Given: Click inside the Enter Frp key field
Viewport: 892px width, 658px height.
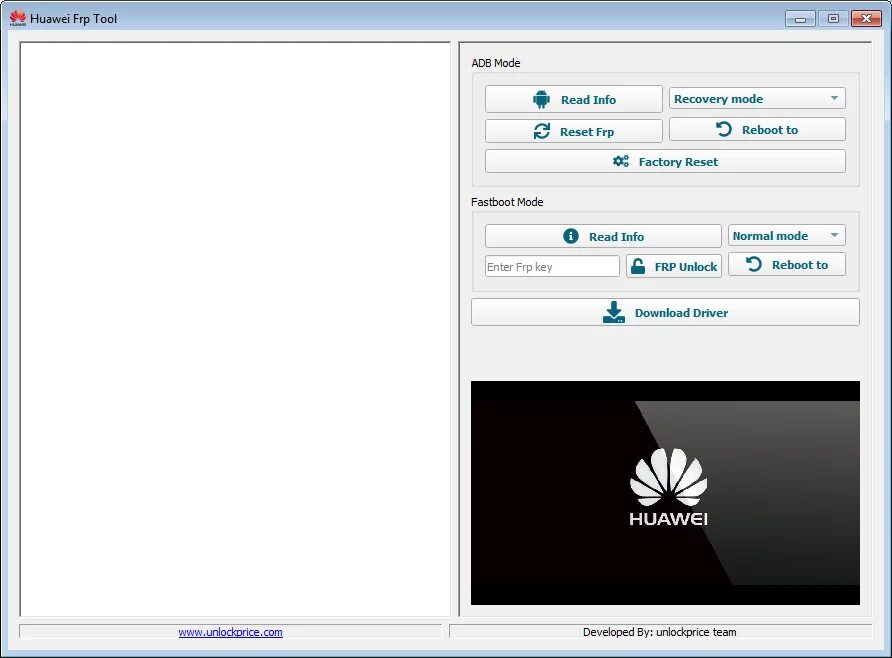Looking at the screenshot, I should tap(552, 266).
